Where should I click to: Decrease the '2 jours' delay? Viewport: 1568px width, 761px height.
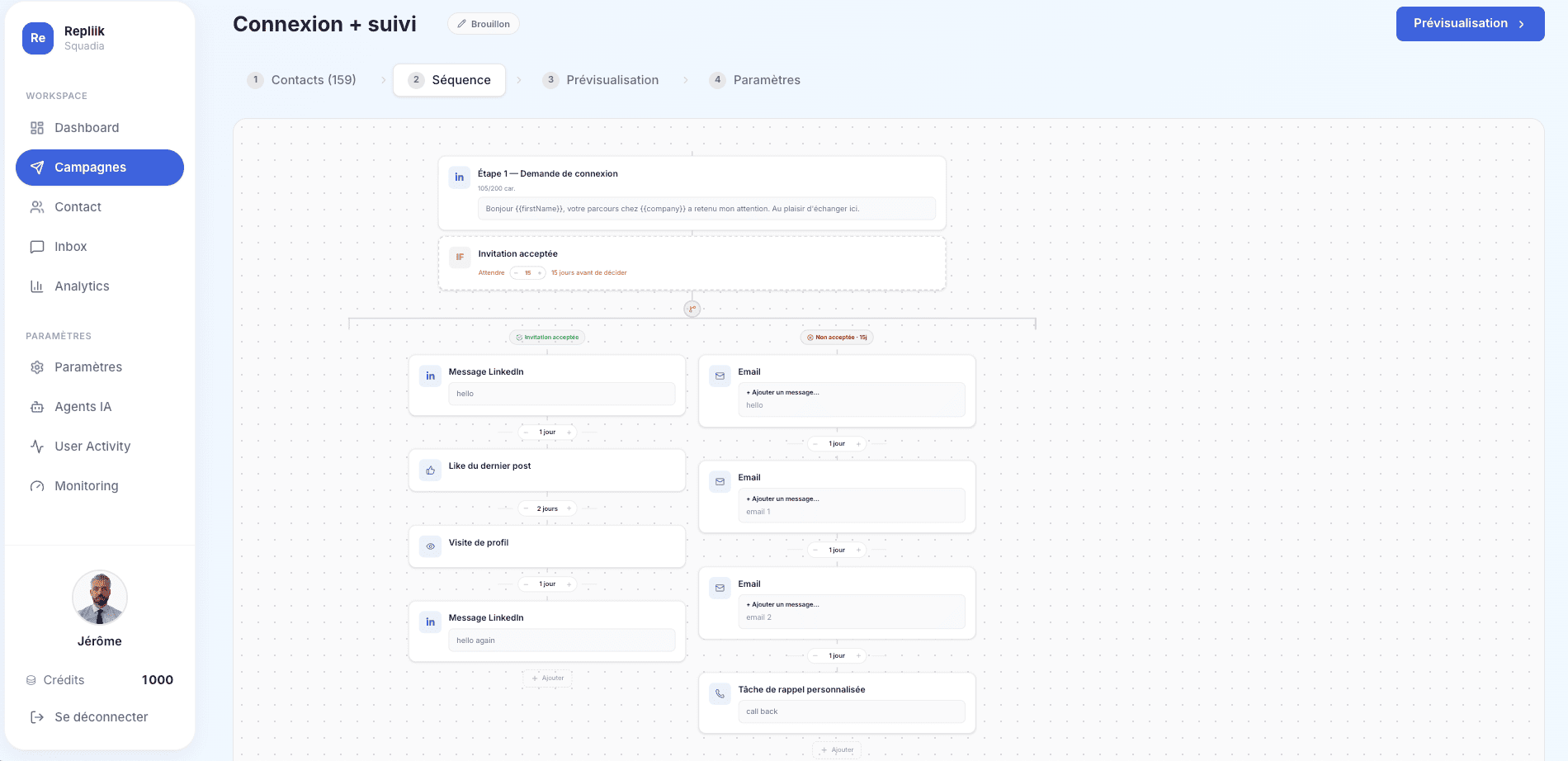(526, 508)
